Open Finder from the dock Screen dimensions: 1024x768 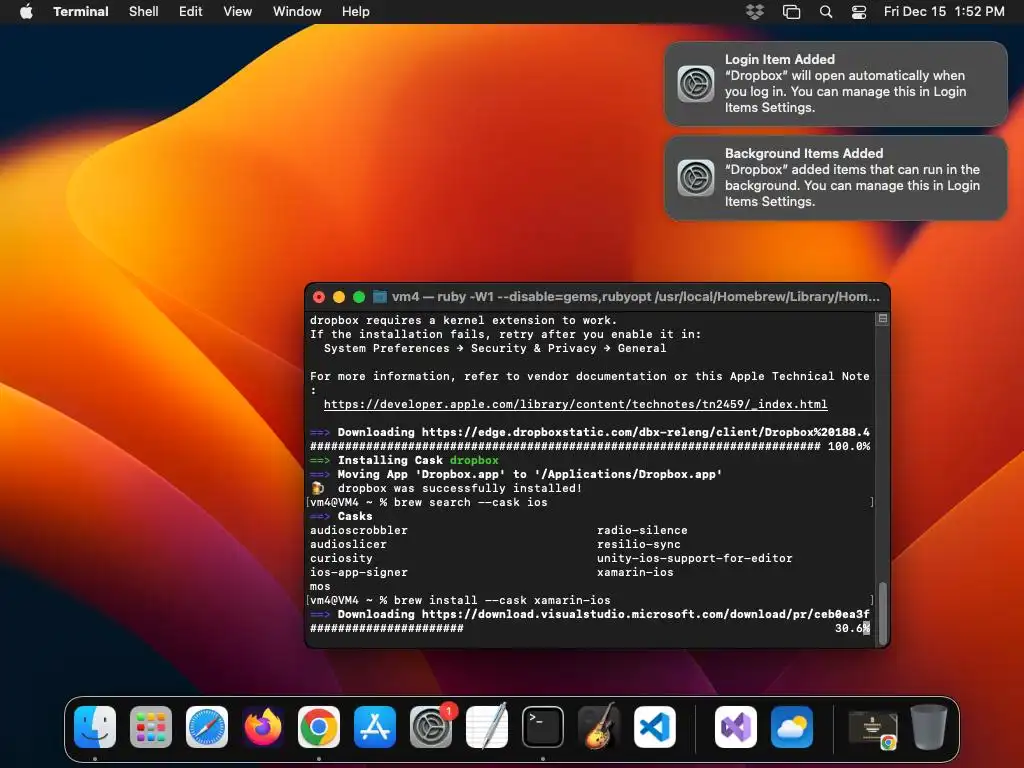(x=95, y=726)
